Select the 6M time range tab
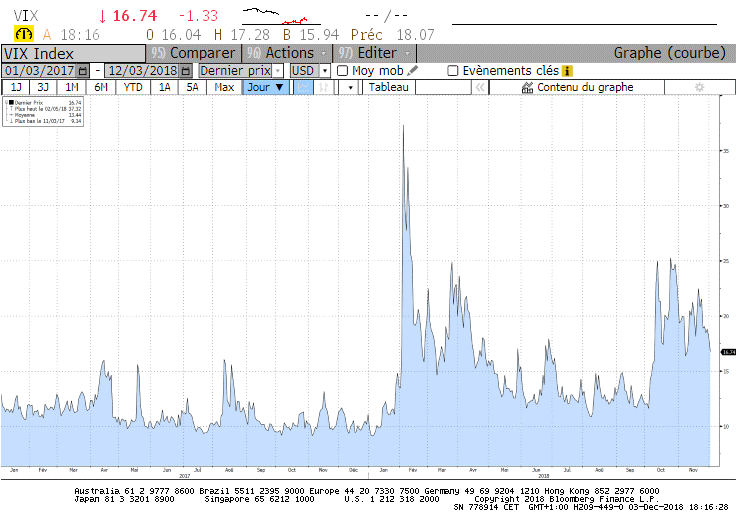Viewport: 736px width, 530px height. point(101,87)
